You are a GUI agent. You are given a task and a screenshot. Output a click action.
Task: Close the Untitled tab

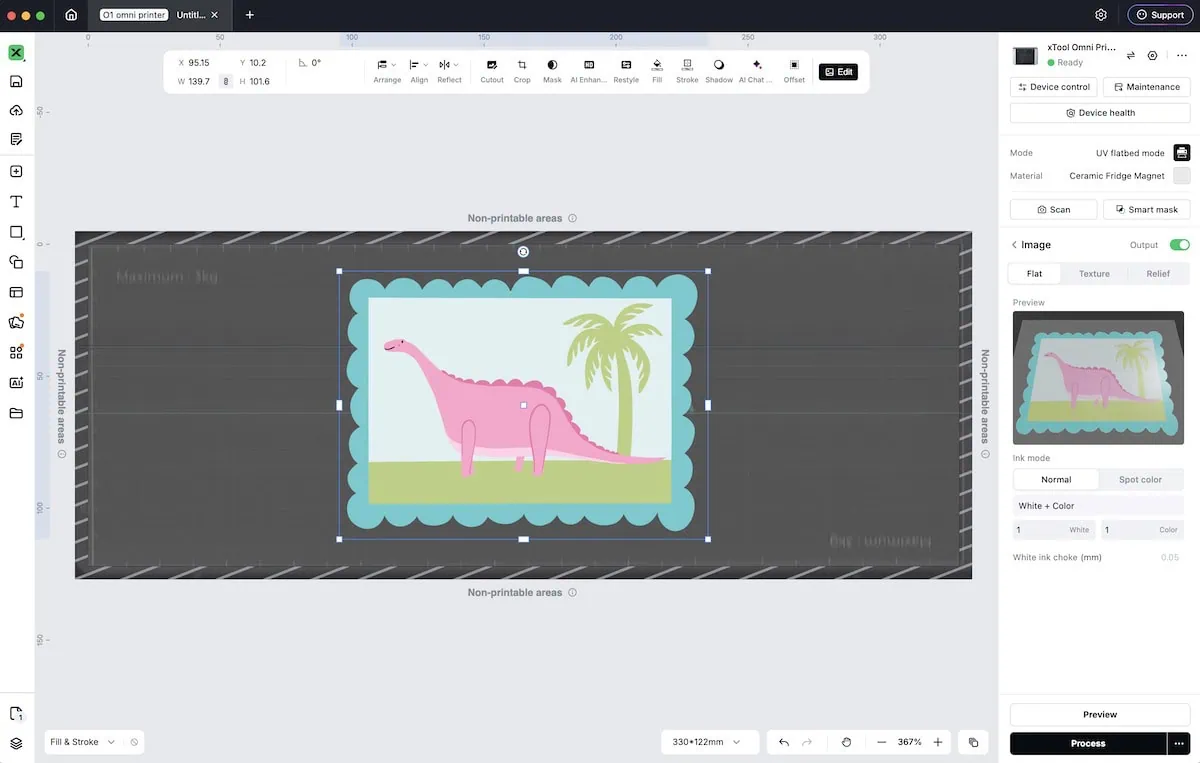[x=214, y=15]
